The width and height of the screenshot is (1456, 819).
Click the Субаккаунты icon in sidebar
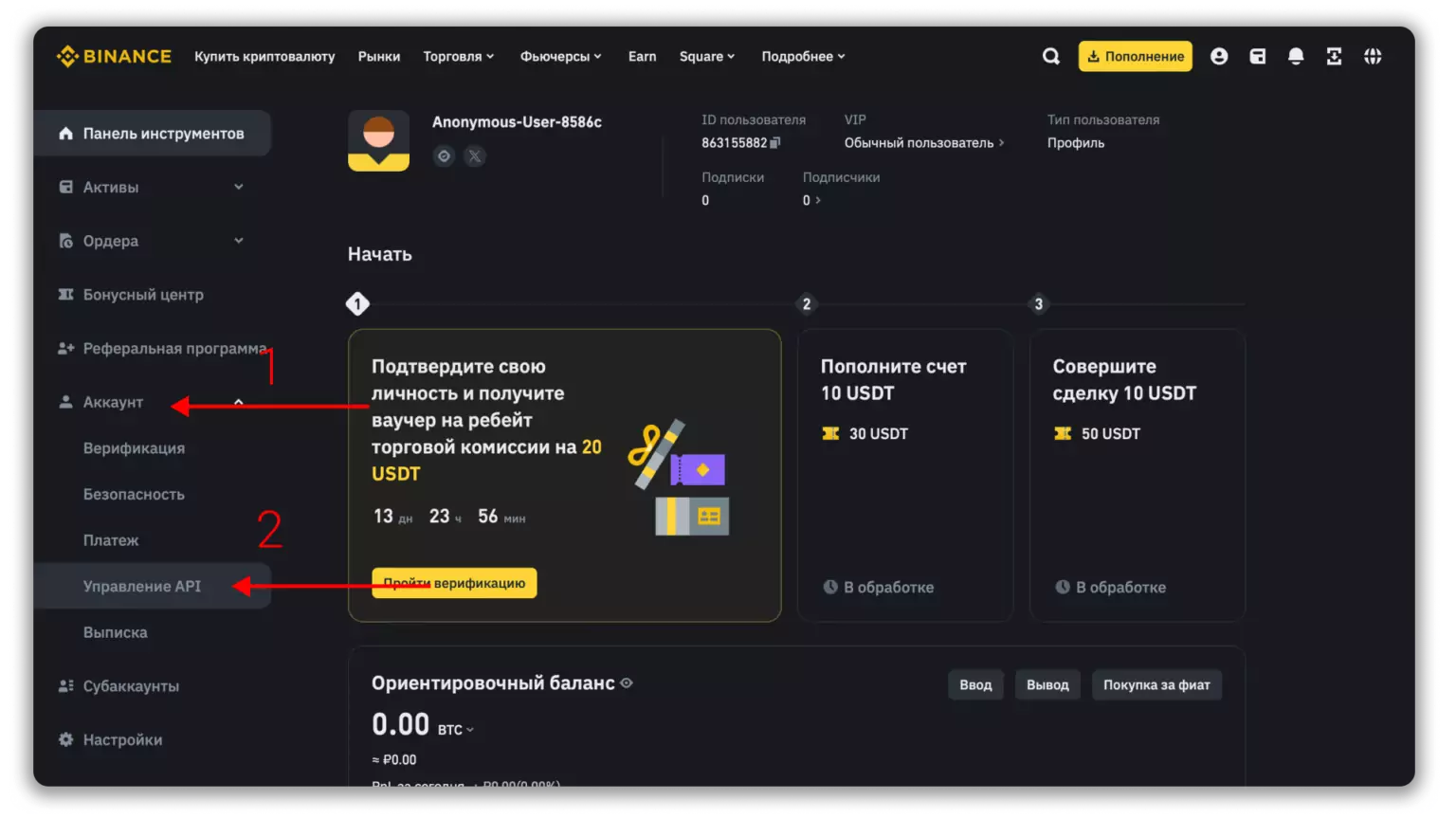65,685
